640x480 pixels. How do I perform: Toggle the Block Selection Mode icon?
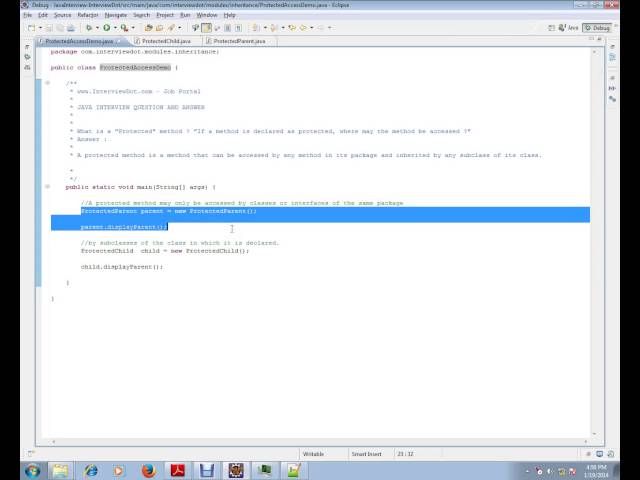coord(228,28)
